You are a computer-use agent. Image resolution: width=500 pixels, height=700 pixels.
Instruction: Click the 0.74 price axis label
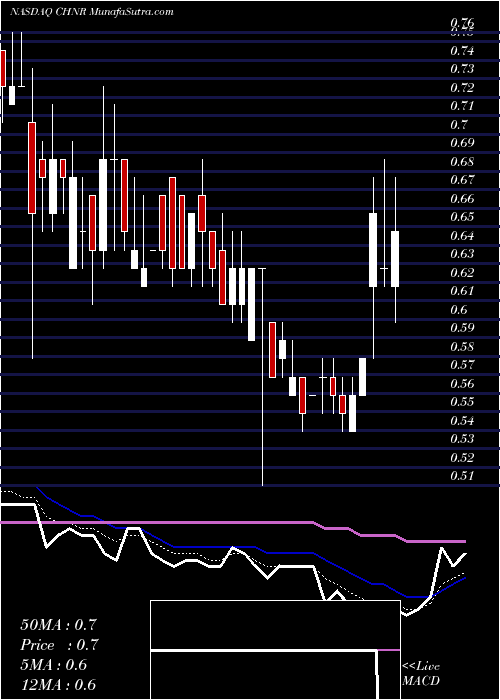pos(462,51)
